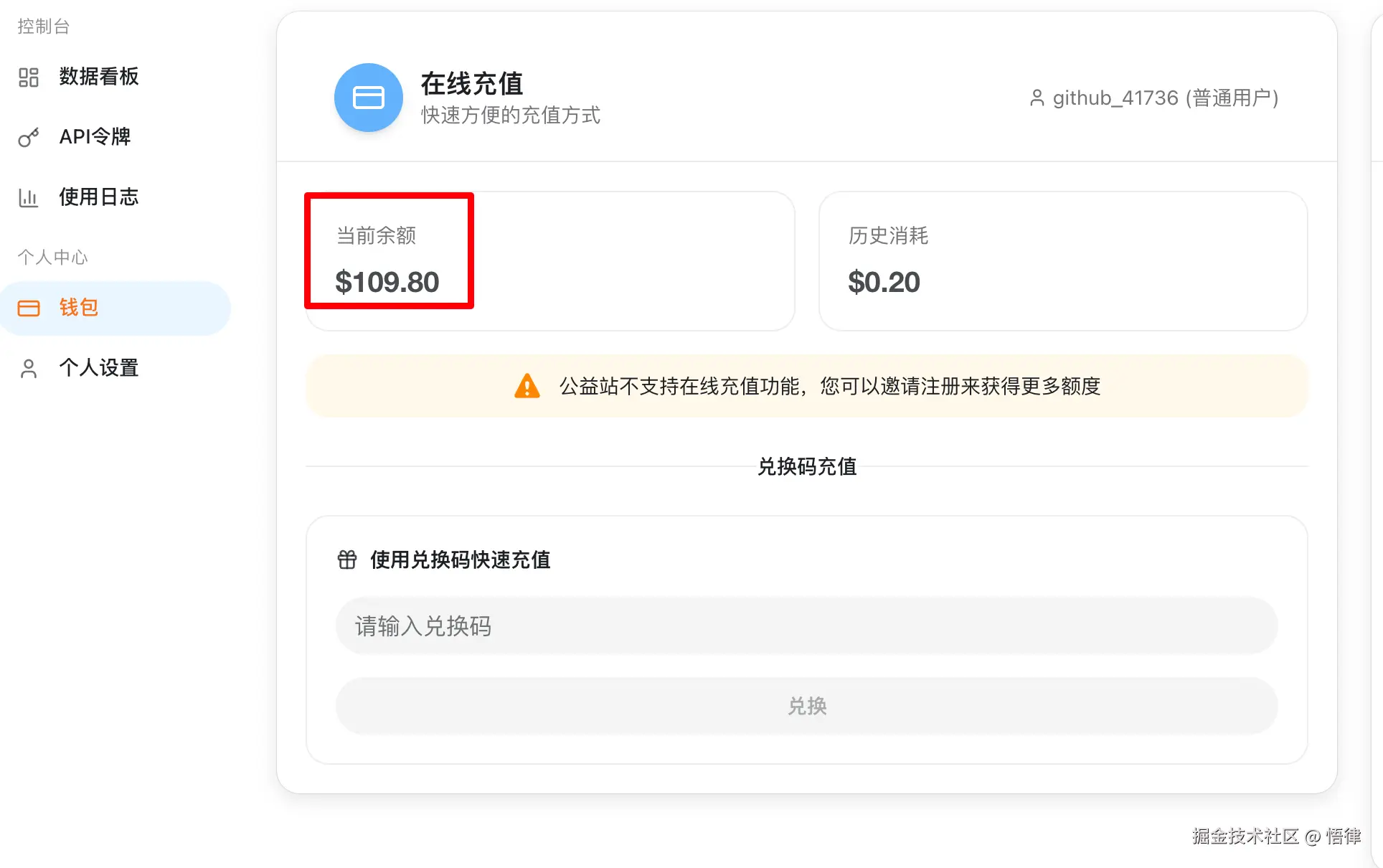This screenshot has width=1383, height=868.
Task: Focus the 请输入兑换码 input field
Action: pyautogui.click(x=806, y=626)
